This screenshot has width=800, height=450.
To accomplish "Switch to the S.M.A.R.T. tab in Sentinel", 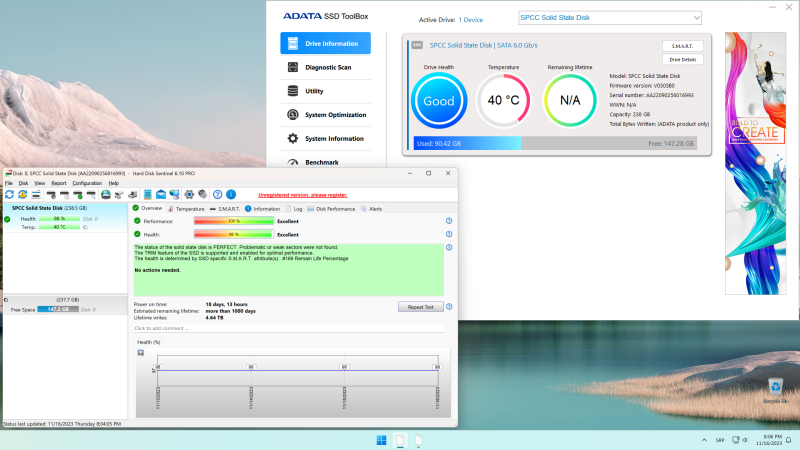I will [225, 209].
